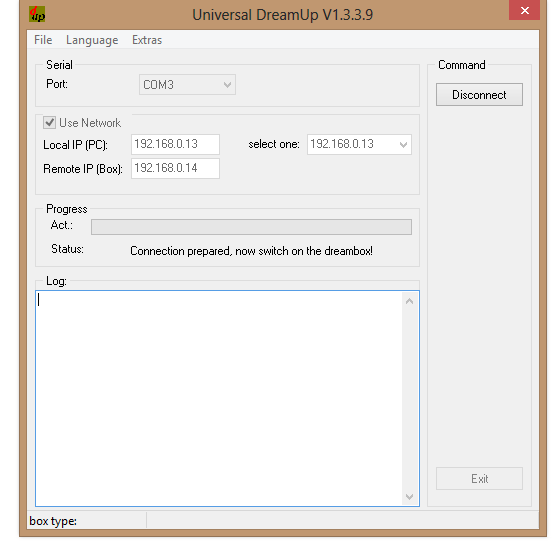Click the log scrollbar down arrow
Viewport: 557px width, 543px height.
pos(410,496)
